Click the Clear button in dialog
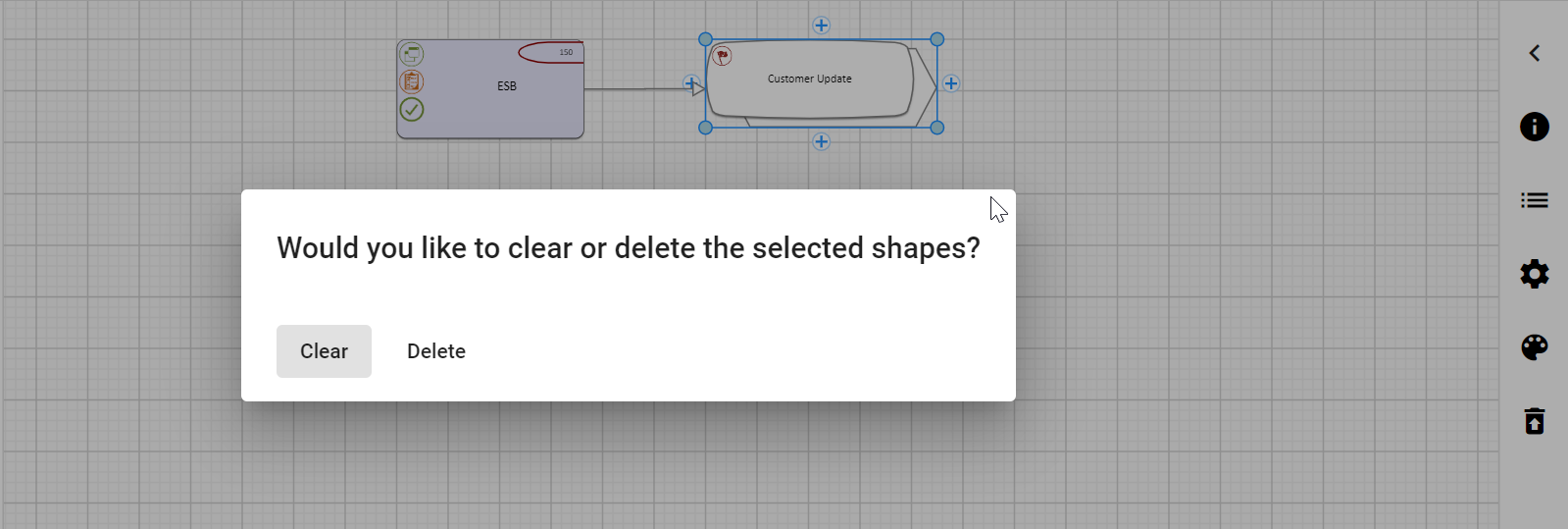The width and height of the screenshot is (1568, 529). point(324,351)
